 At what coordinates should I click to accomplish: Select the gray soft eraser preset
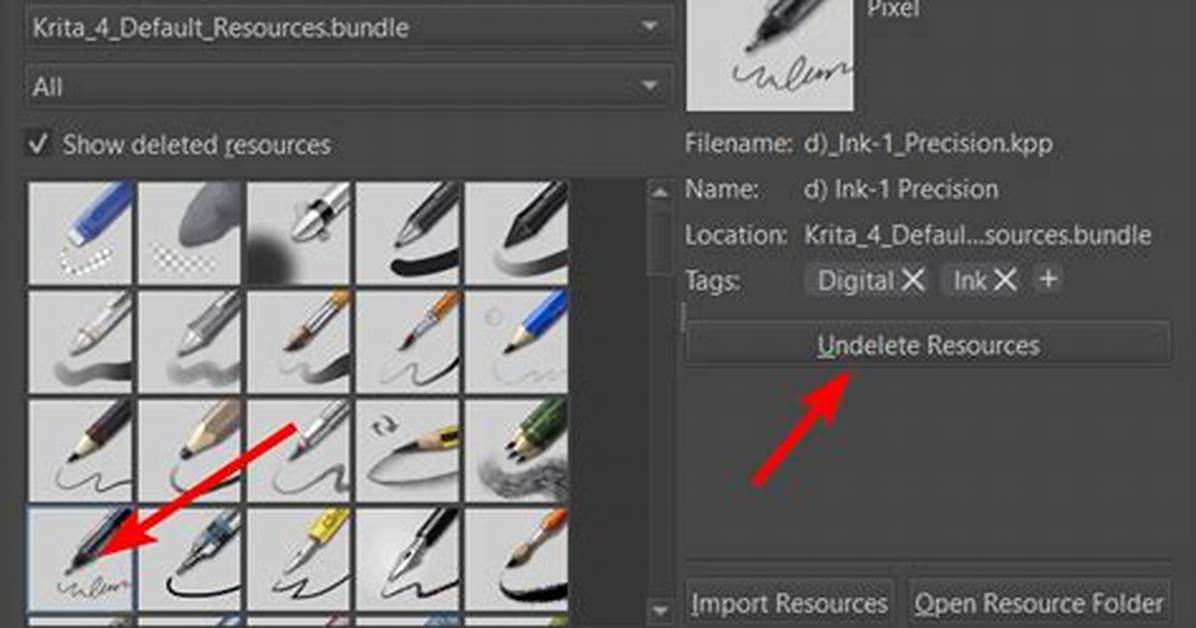190,233
